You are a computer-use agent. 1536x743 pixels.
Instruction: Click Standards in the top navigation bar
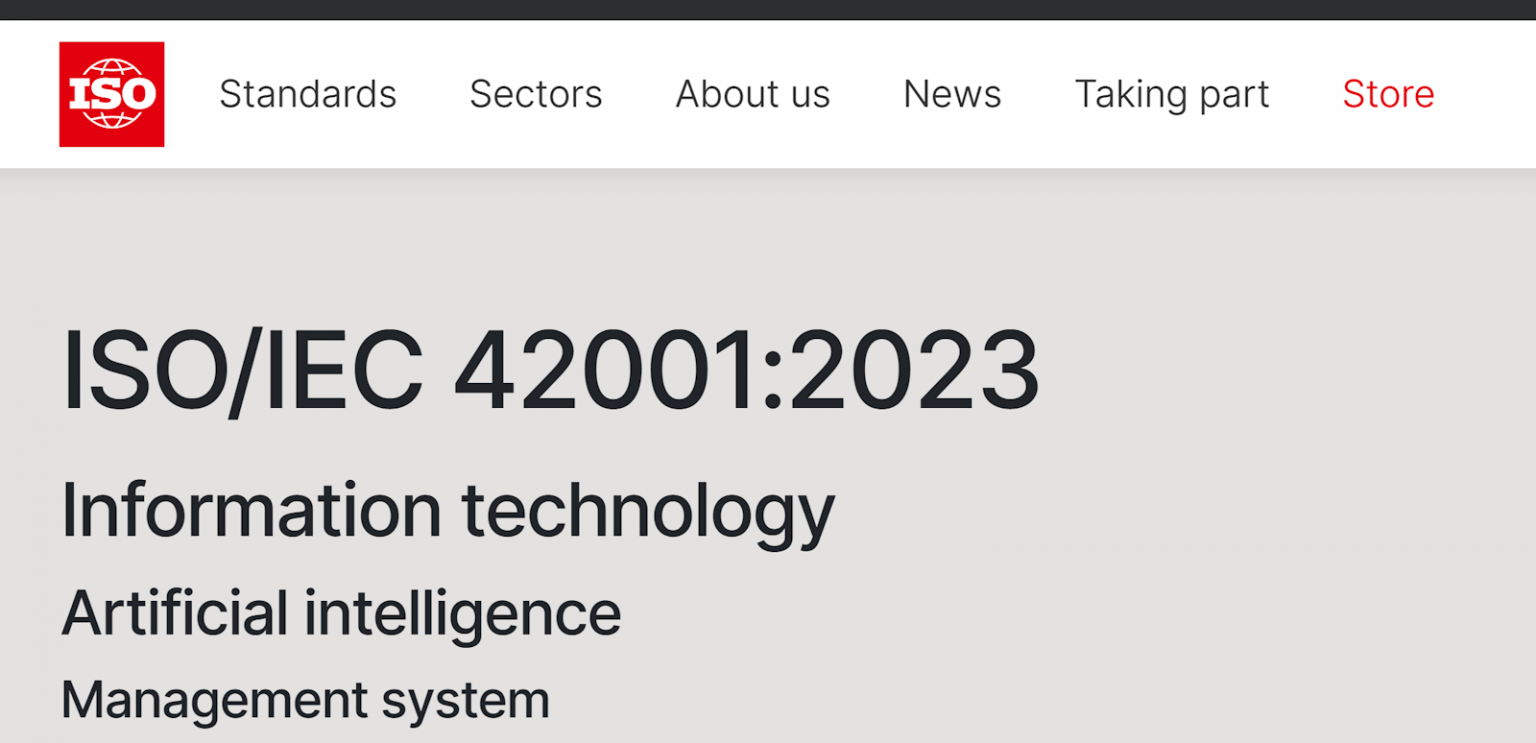pyautogui.click(x=307, y=94)
